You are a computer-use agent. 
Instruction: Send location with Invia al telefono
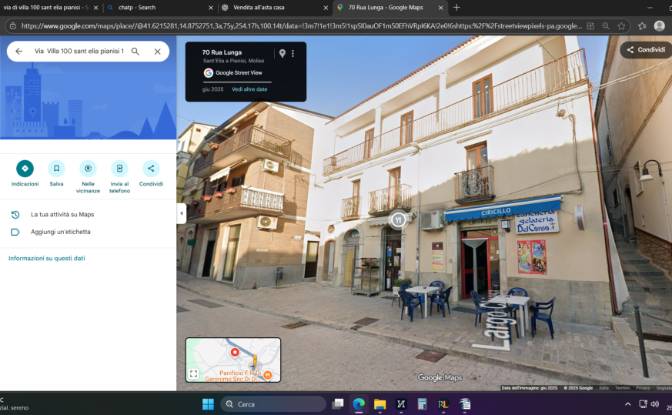point(120,168)
